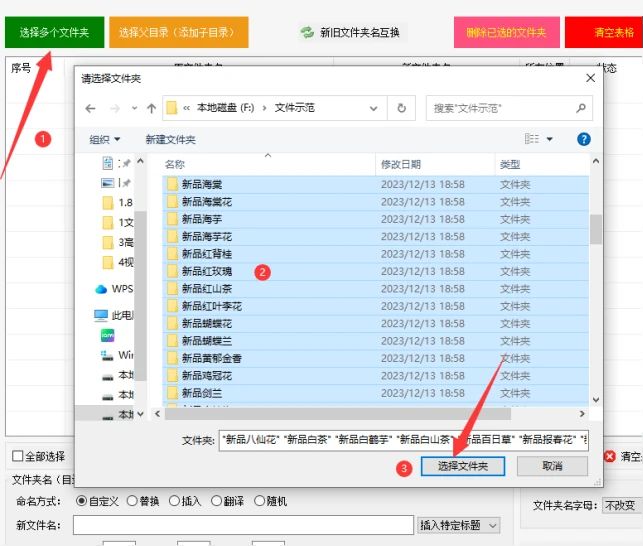Select the 插入 naming radio button
Screen dimensions: 643x546
(x=174, y=501)
